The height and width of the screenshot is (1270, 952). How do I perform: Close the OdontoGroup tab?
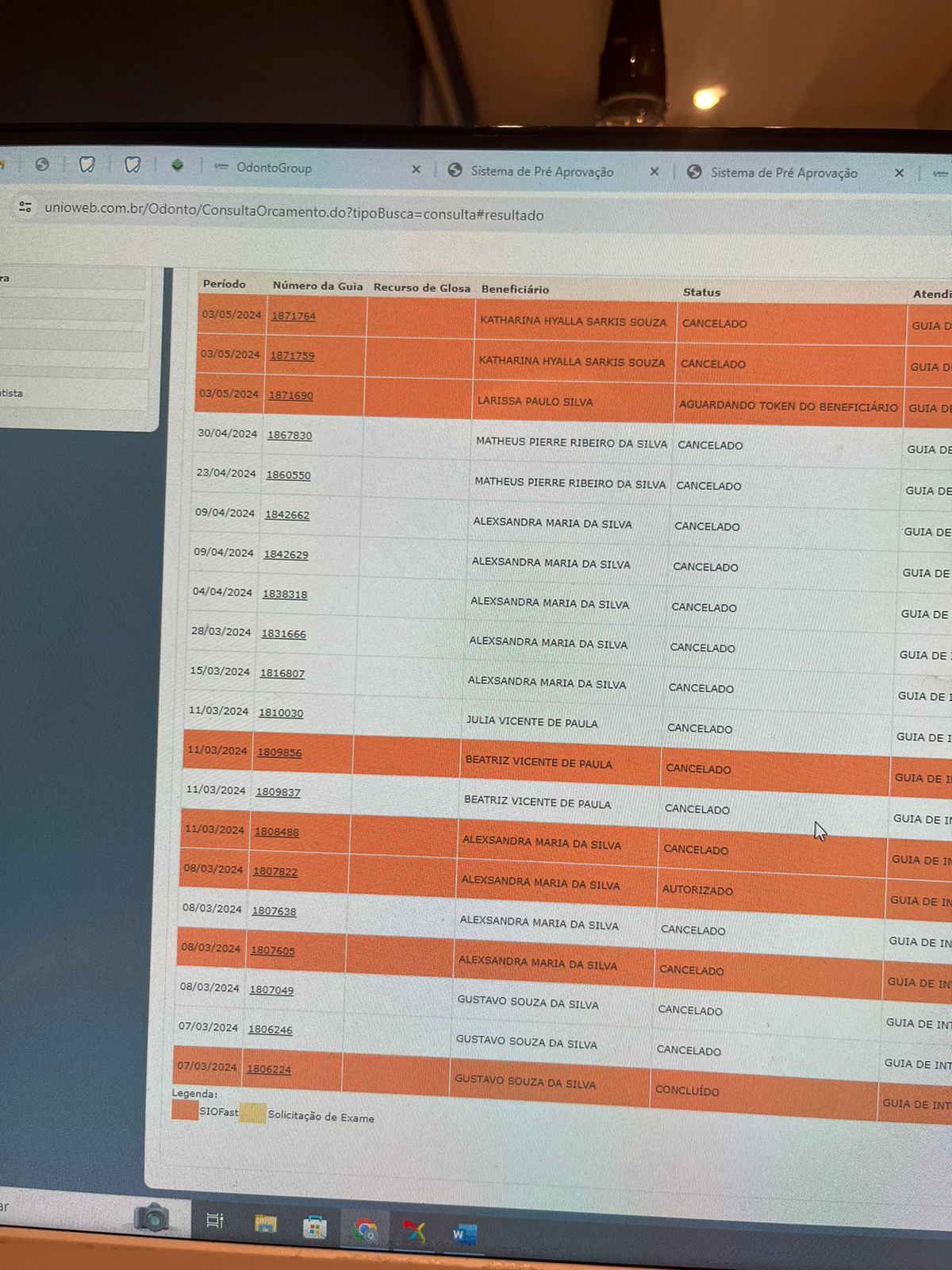[416, 170]
